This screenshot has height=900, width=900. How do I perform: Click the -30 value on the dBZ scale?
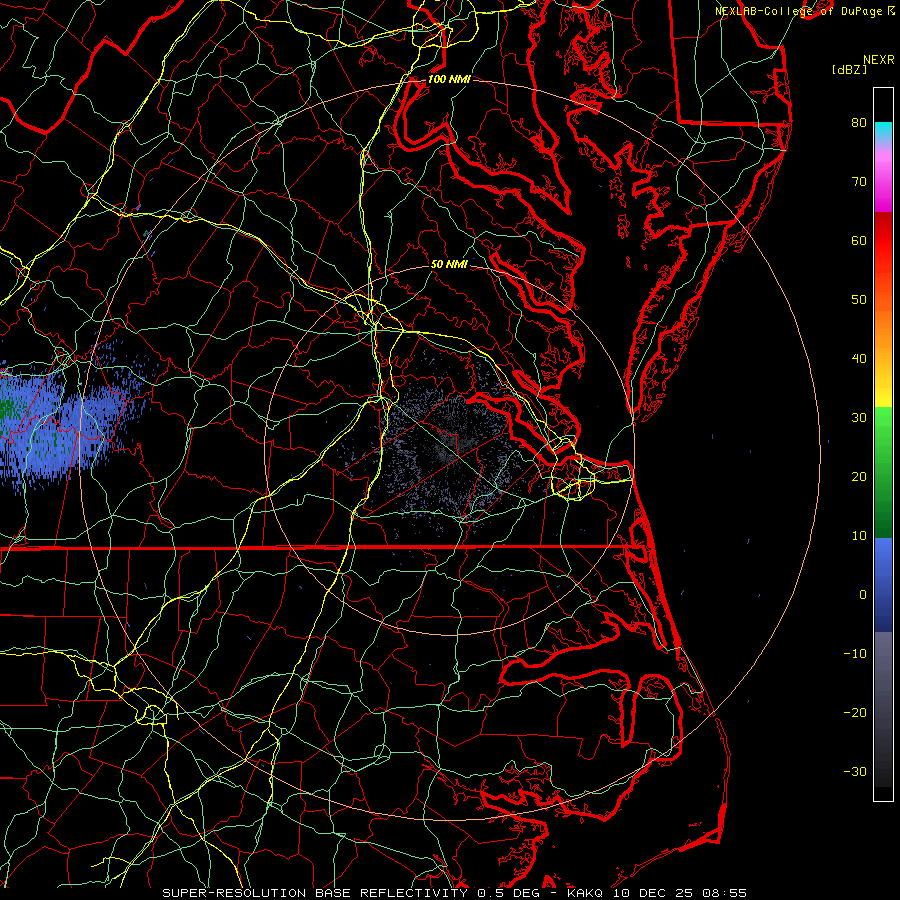click(x=855, y=771)
